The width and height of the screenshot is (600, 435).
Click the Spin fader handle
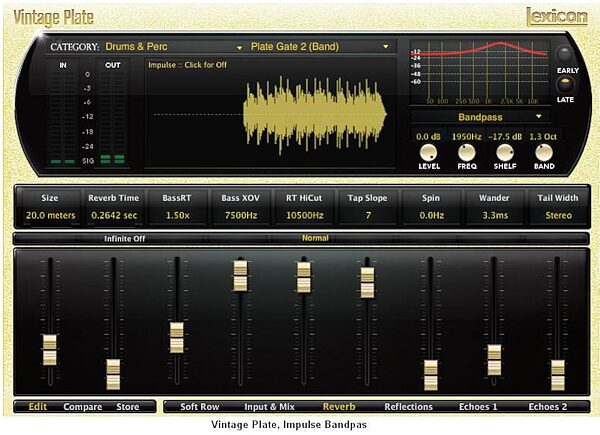coord(431,375)
